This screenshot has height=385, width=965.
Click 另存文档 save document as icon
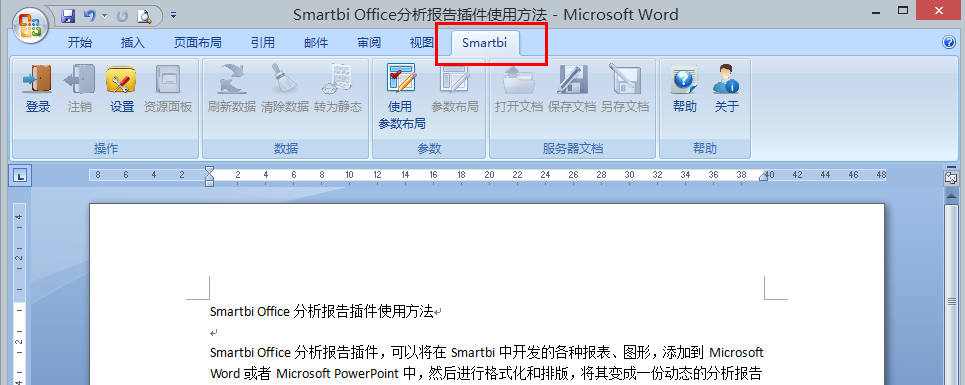pyautogui.click(x=625, y=89)
